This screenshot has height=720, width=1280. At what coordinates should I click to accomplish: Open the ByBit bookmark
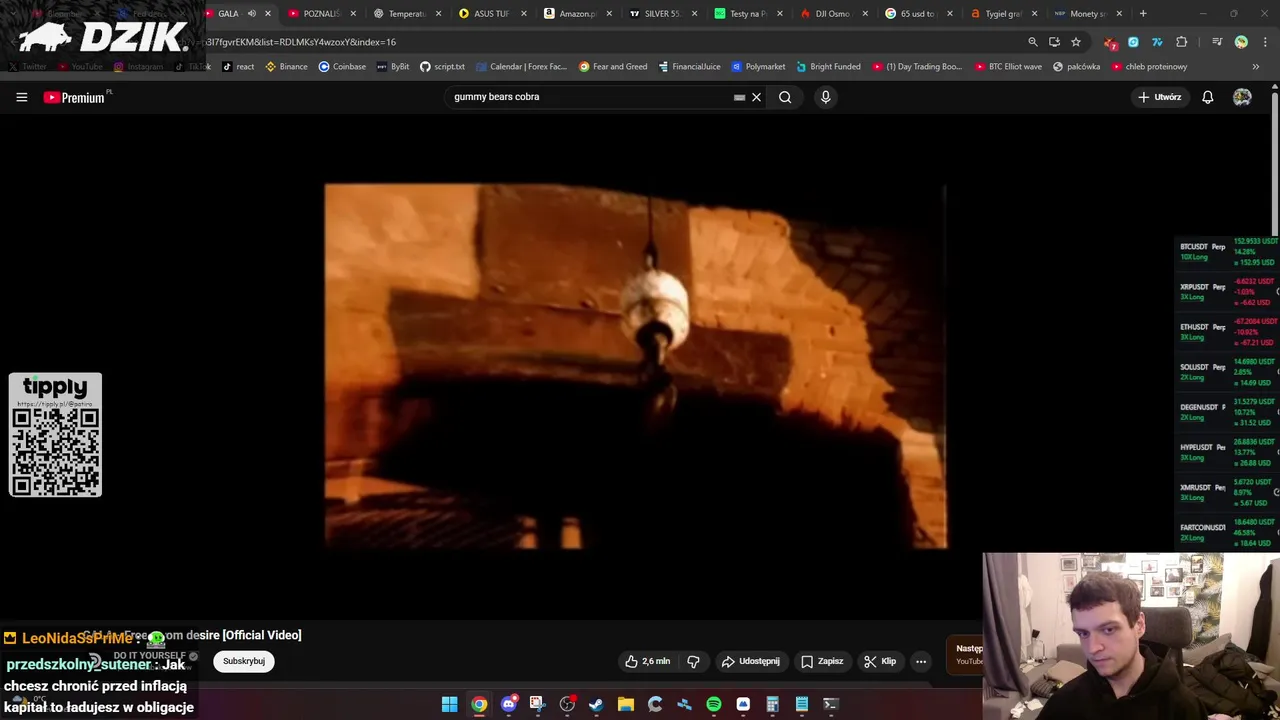(393, 67)
